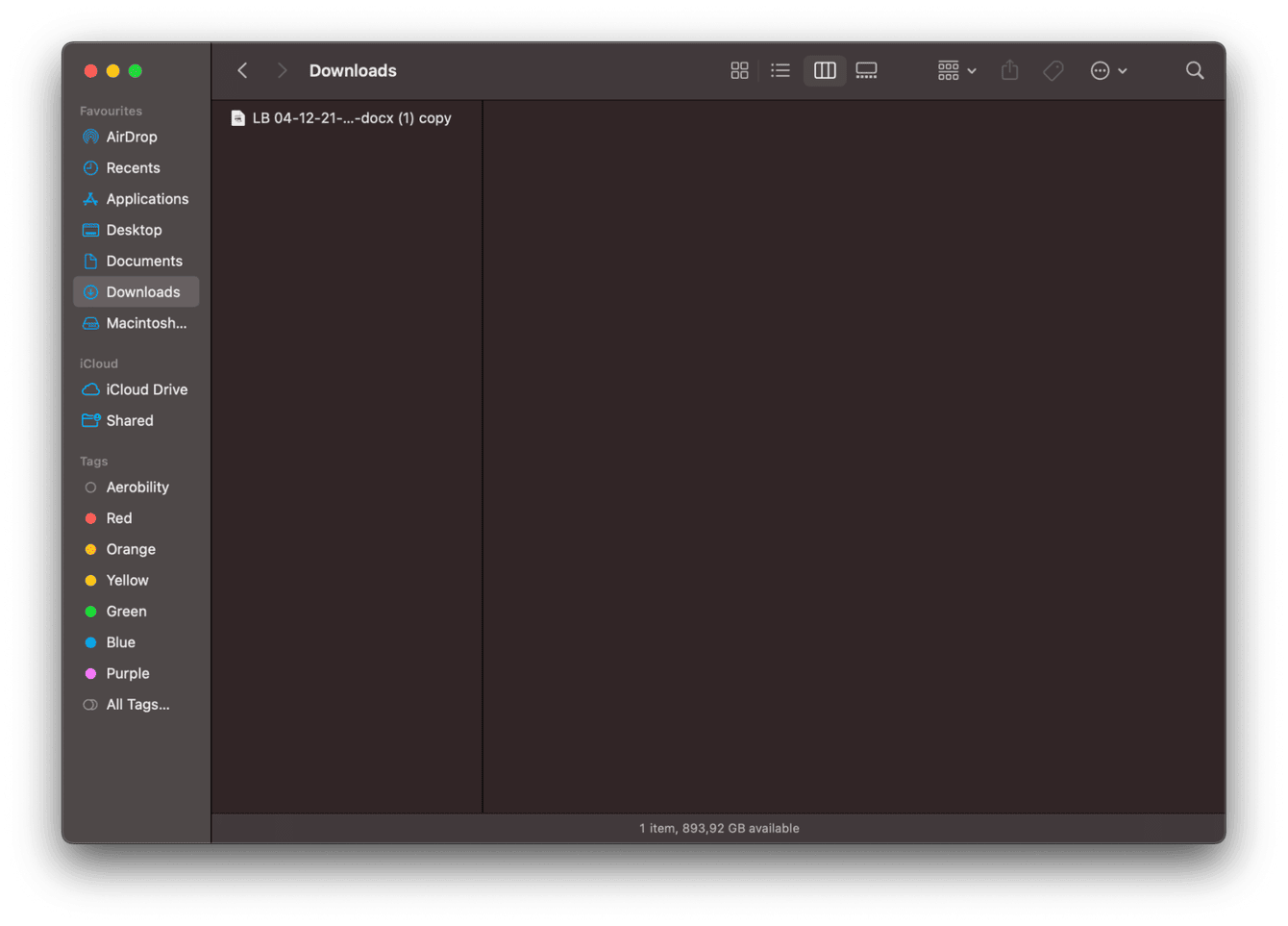
Task: Select the Purple tag in sidebar
Action: [128, 674]
